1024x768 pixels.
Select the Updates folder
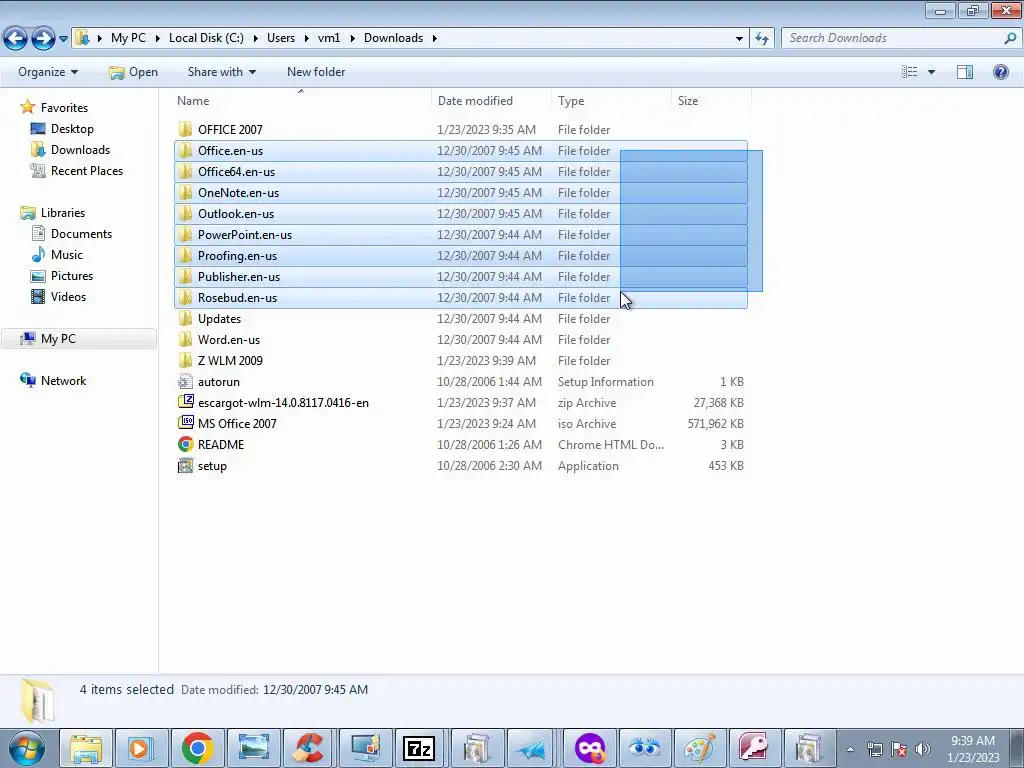[x=460, y=319]
